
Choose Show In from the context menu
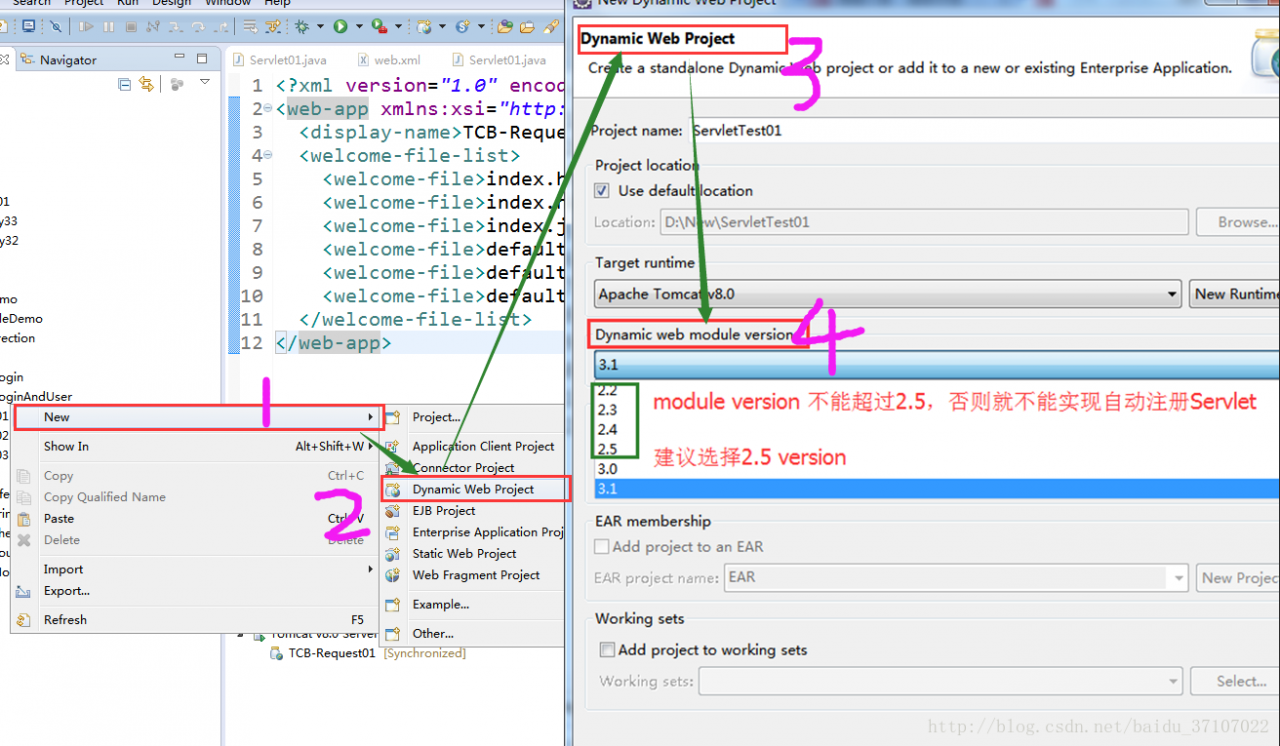coord(196,446)
